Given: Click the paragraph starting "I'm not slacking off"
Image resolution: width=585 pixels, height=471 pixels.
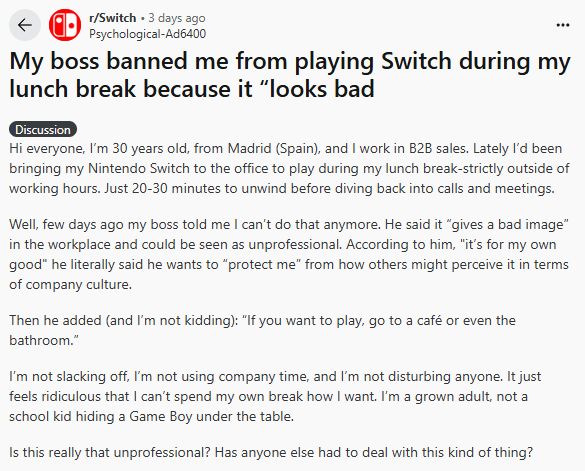Looking at the screenshot, I should [x=275, y=396].
